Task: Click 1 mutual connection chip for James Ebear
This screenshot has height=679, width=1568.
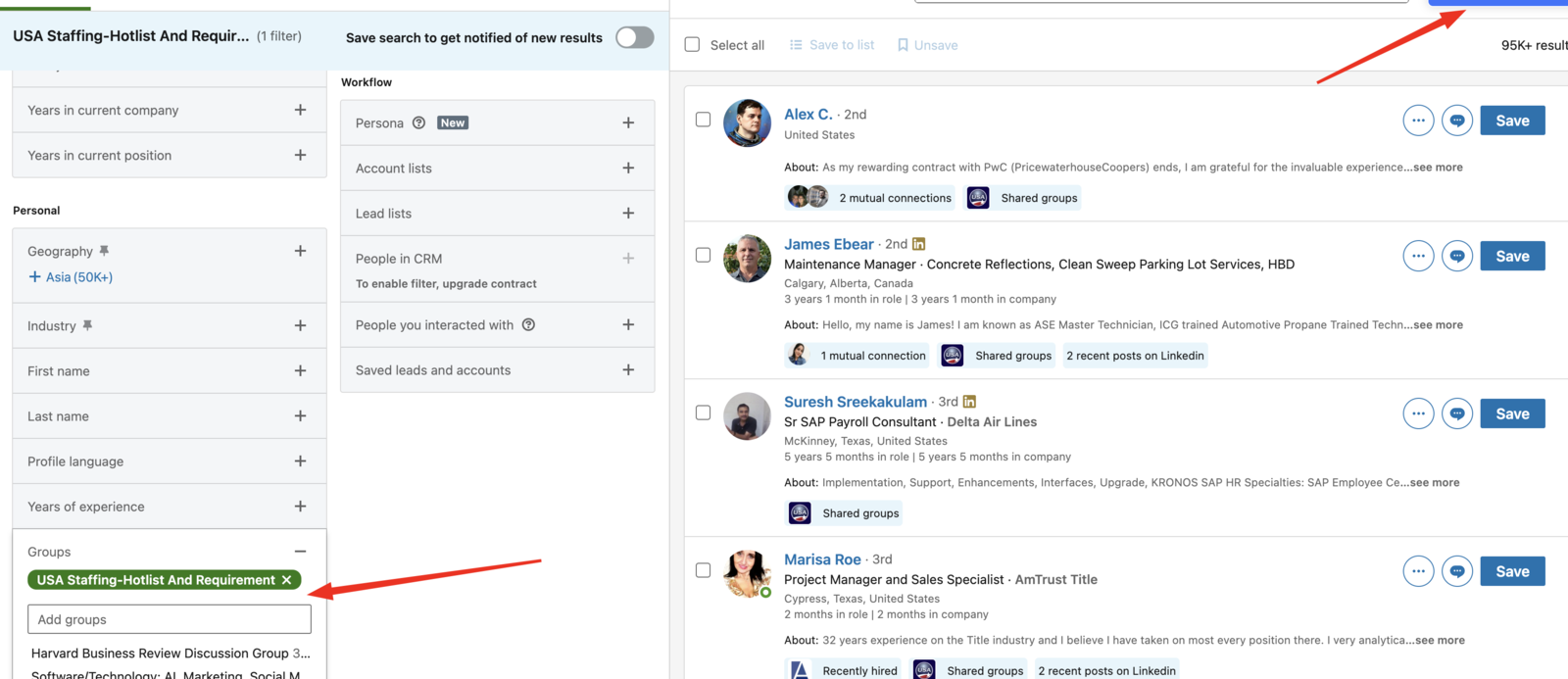Action: coord(857,356)
